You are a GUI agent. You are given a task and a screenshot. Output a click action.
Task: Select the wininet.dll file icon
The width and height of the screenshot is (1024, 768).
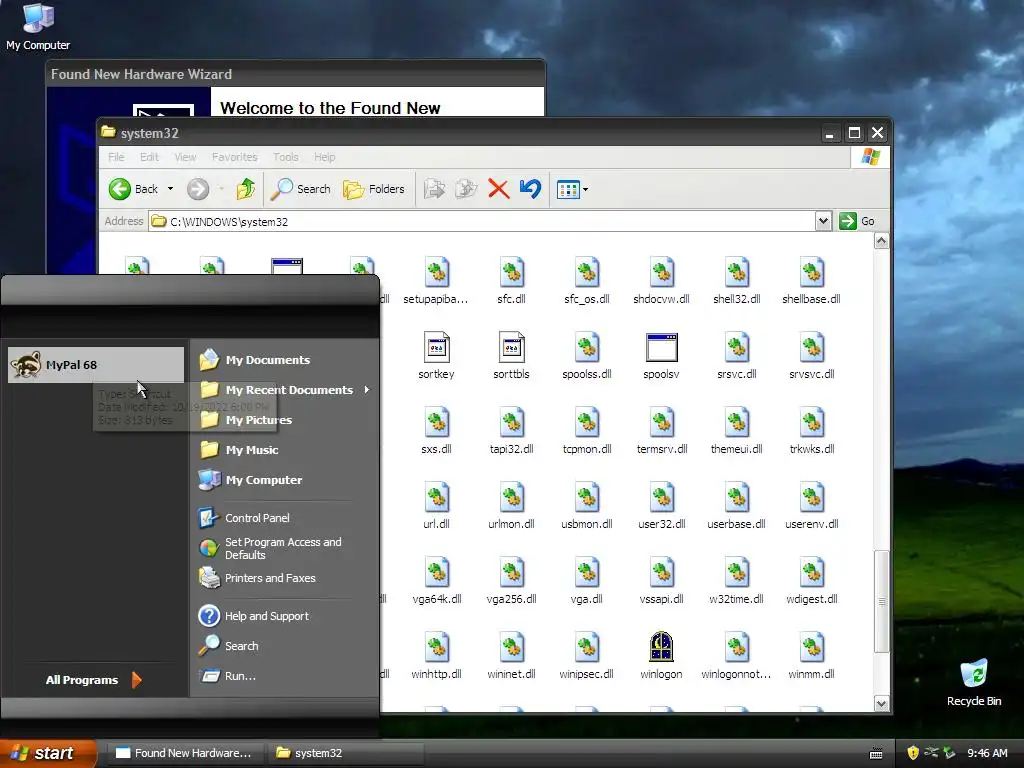pos(511,647)
